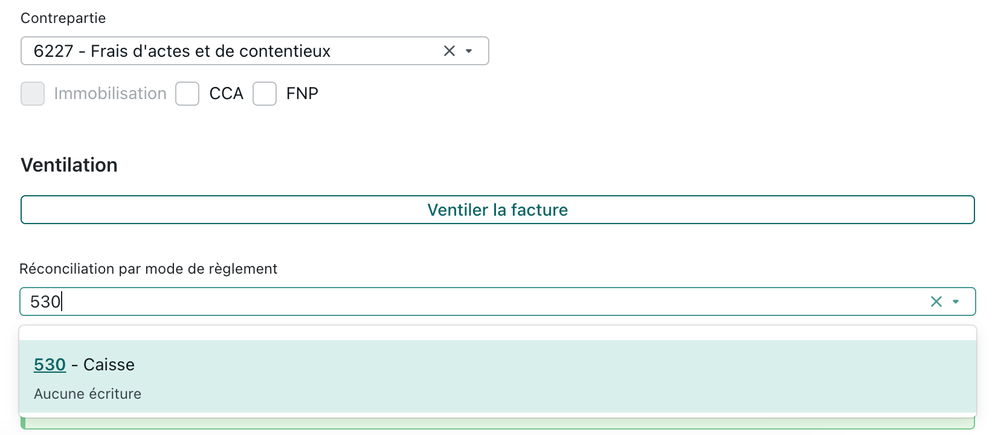
Task: Click the Contrepartie field label
Action: tap(63, 18)
